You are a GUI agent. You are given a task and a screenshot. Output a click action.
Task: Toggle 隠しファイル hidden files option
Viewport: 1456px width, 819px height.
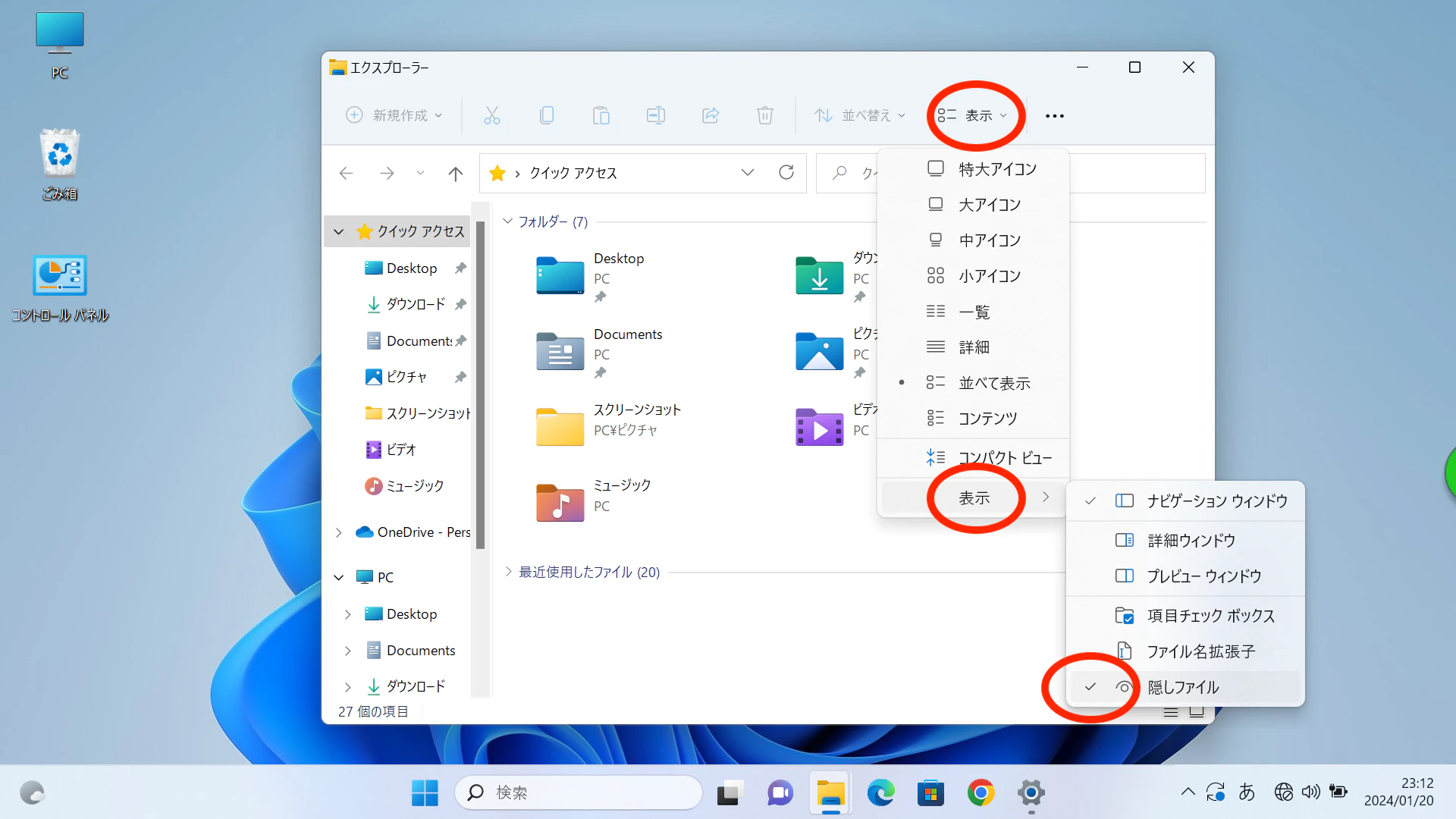pyautogui.click(x=1185, y=687)
